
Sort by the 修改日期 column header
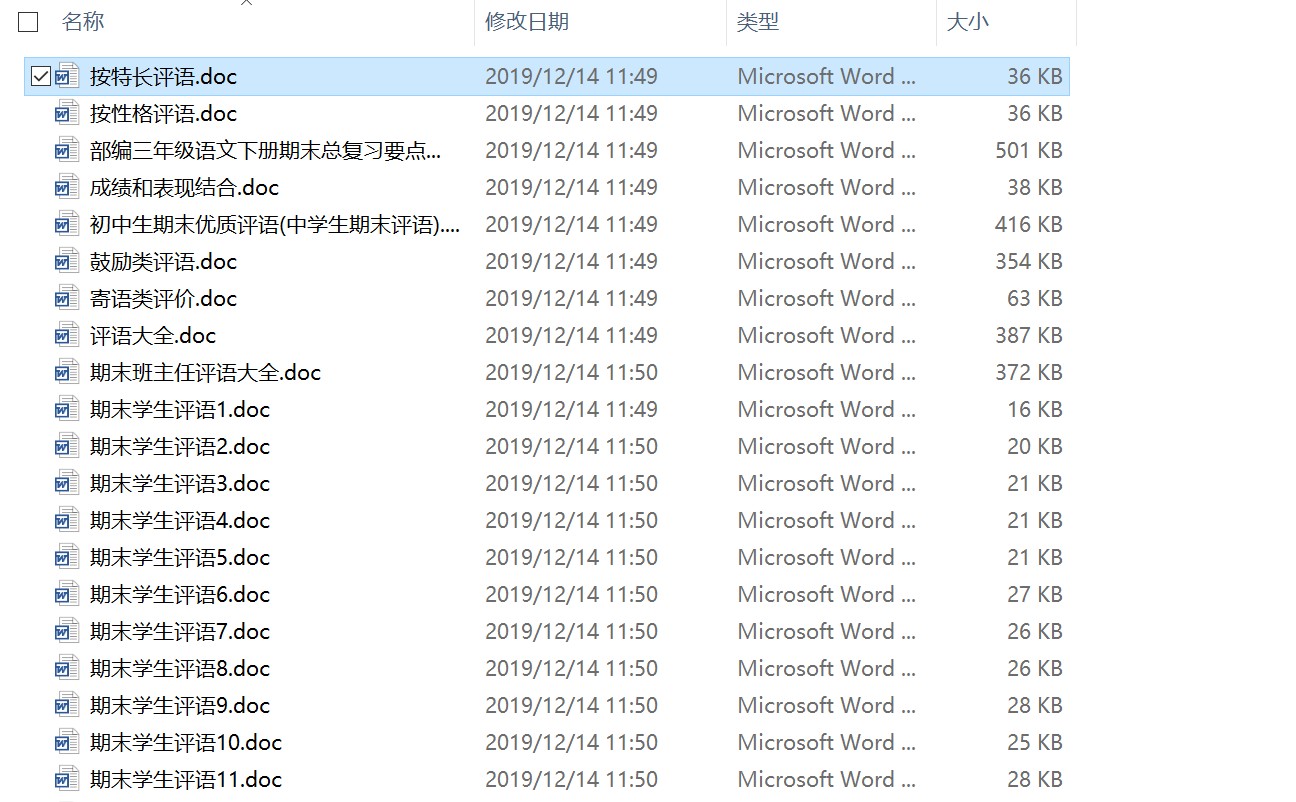(527, 22)
